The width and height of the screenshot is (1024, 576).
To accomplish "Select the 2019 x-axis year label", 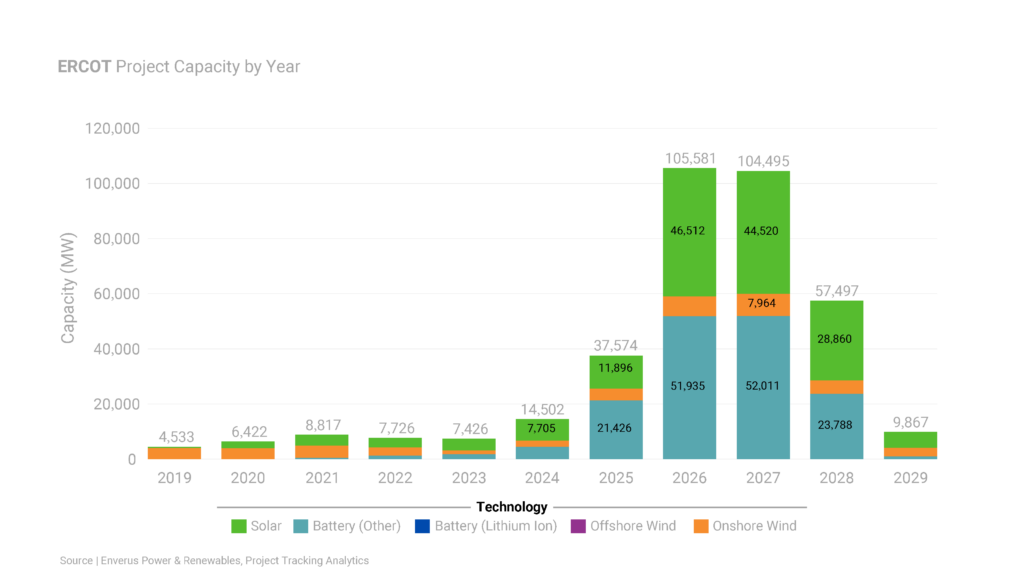I will click(174, 478).
